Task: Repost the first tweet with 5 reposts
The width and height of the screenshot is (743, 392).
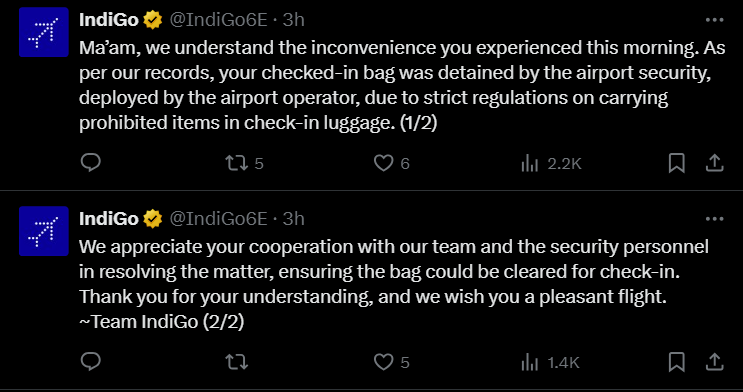Action: click(x=244, y=164)
